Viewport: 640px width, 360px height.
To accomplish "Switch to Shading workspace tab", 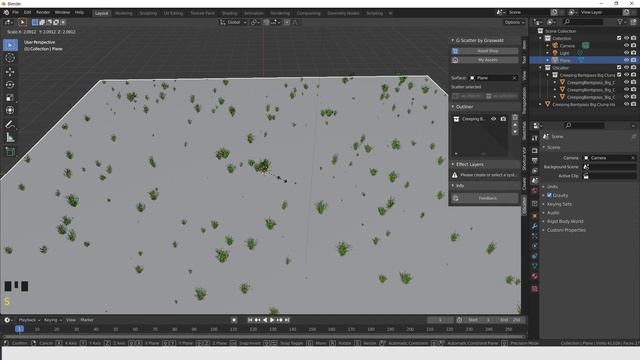I will 230,13.
